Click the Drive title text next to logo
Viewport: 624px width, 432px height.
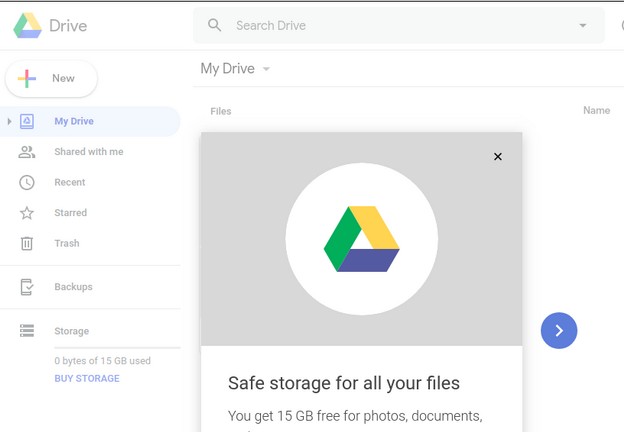pyautogui.click(x=68, y=26)
